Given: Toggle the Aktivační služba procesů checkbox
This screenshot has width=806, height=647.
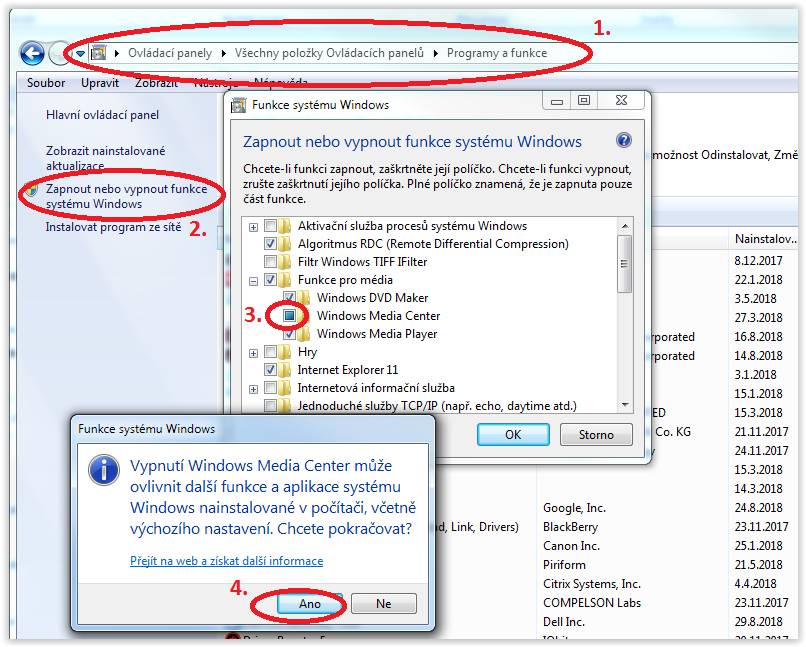Looking at the screenshot, I should tap(270, 226).
